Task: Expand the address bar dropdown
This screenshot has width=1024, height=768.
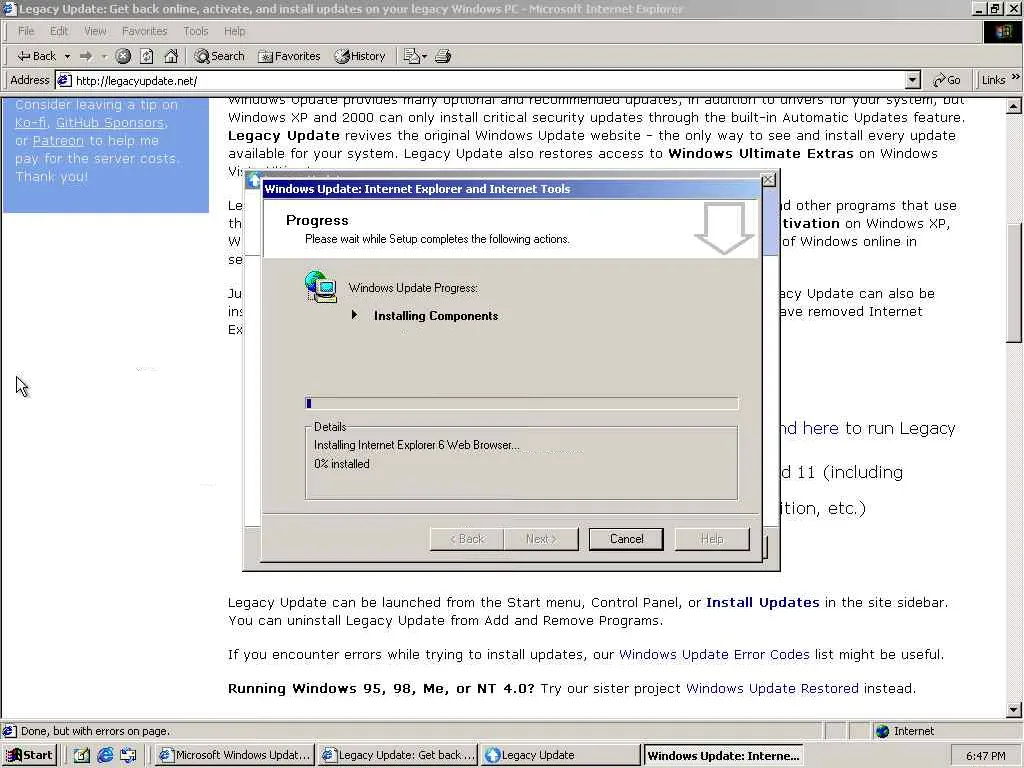Action: coord(913,80)
